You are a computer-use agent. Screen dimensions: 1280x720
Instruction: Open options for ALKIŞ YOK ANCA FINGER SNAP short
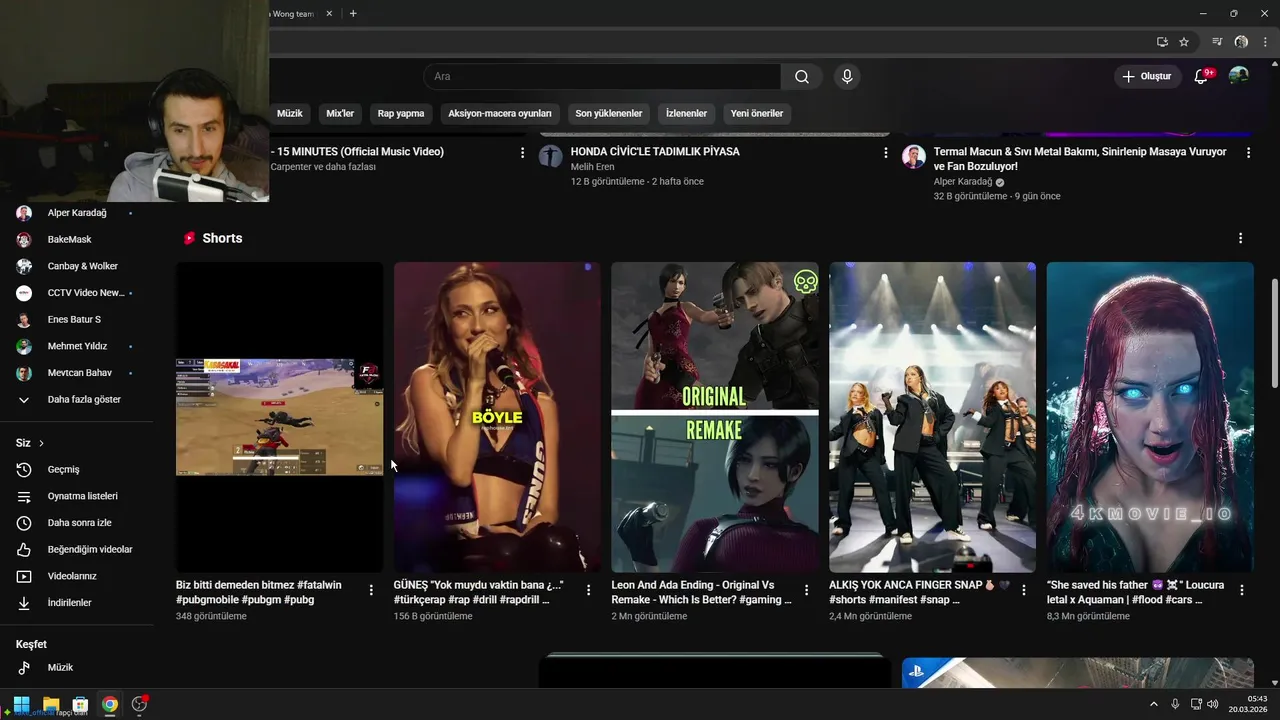(x=1023, y=590)
